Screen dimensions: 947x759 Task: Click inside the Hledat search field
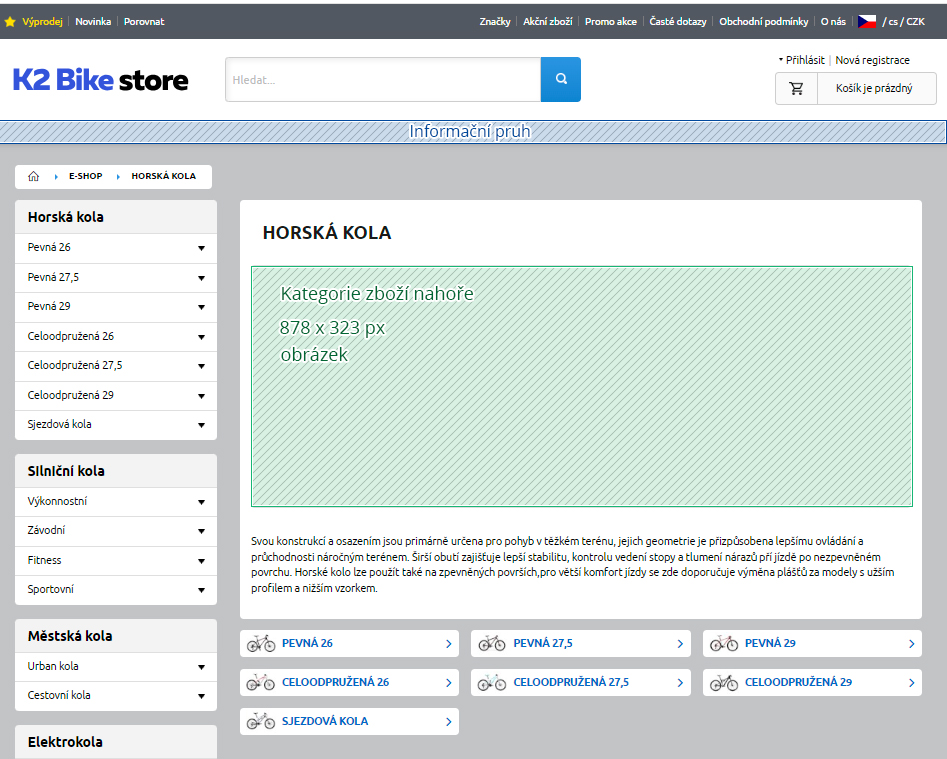tap(380, 79)
